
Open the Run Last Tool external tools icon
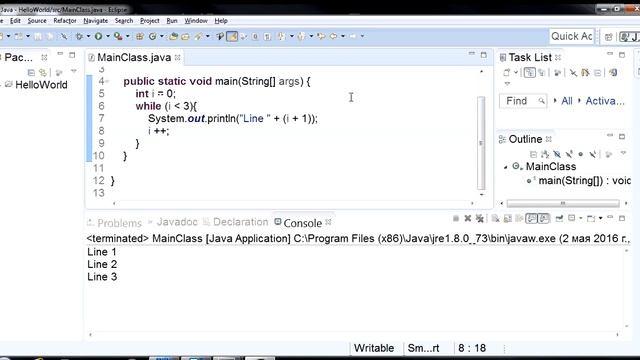click(118, 36)
